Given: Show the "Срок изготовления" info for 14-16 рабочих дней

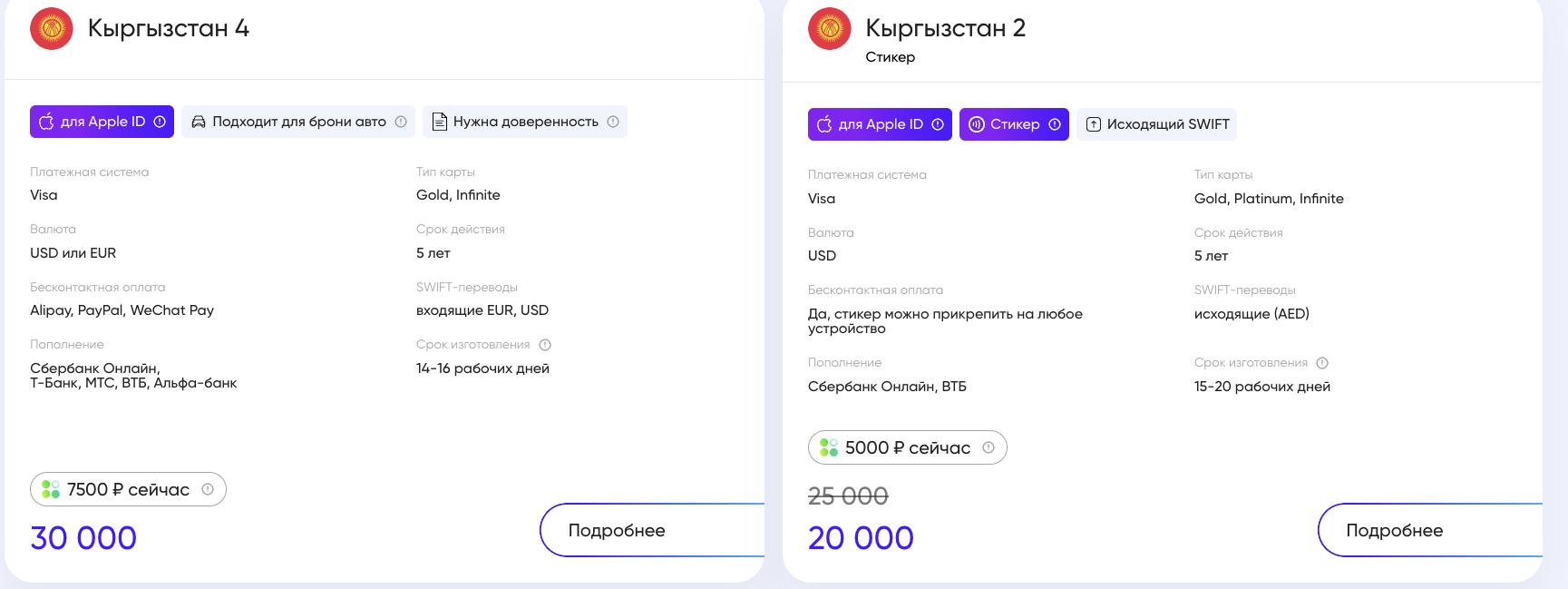Looking at the screenshot, I should (x=545, y=345).
